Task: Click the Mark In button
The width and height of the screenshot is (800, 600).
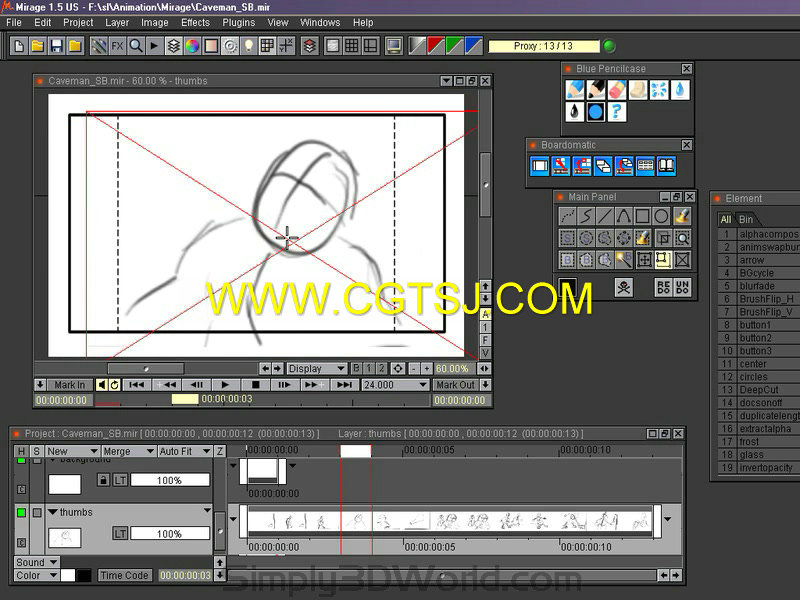Action: [x=69, y=385]
